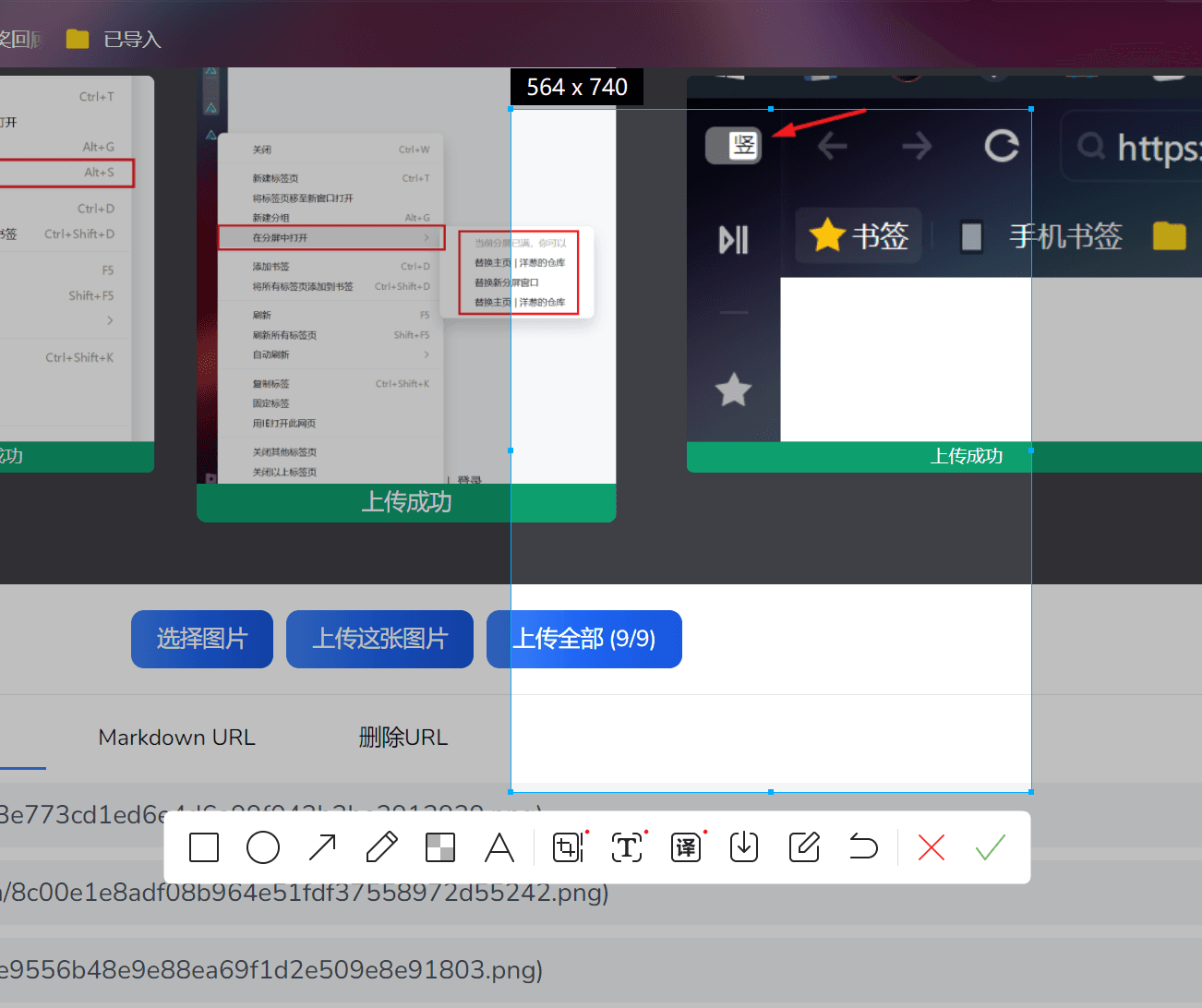Screen dimensions: 1202x1008
Task: Select the rectangle drawing tool
Action: 204,847
